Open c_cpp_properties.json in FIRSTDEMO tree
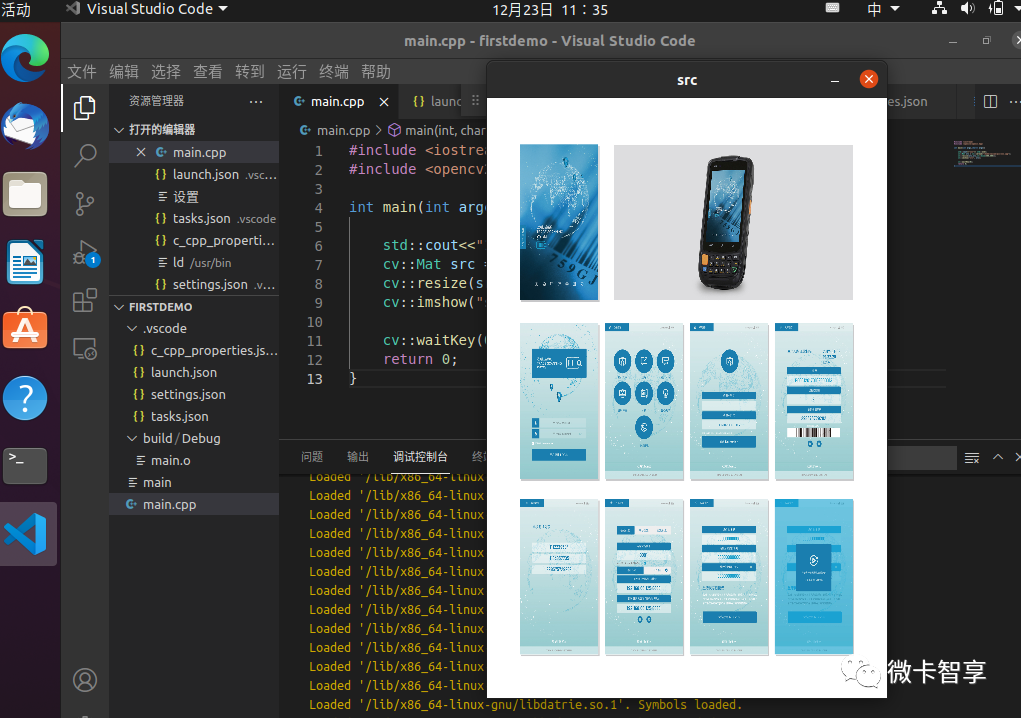Screen dimensions: 1021x718 coord(194,350)
